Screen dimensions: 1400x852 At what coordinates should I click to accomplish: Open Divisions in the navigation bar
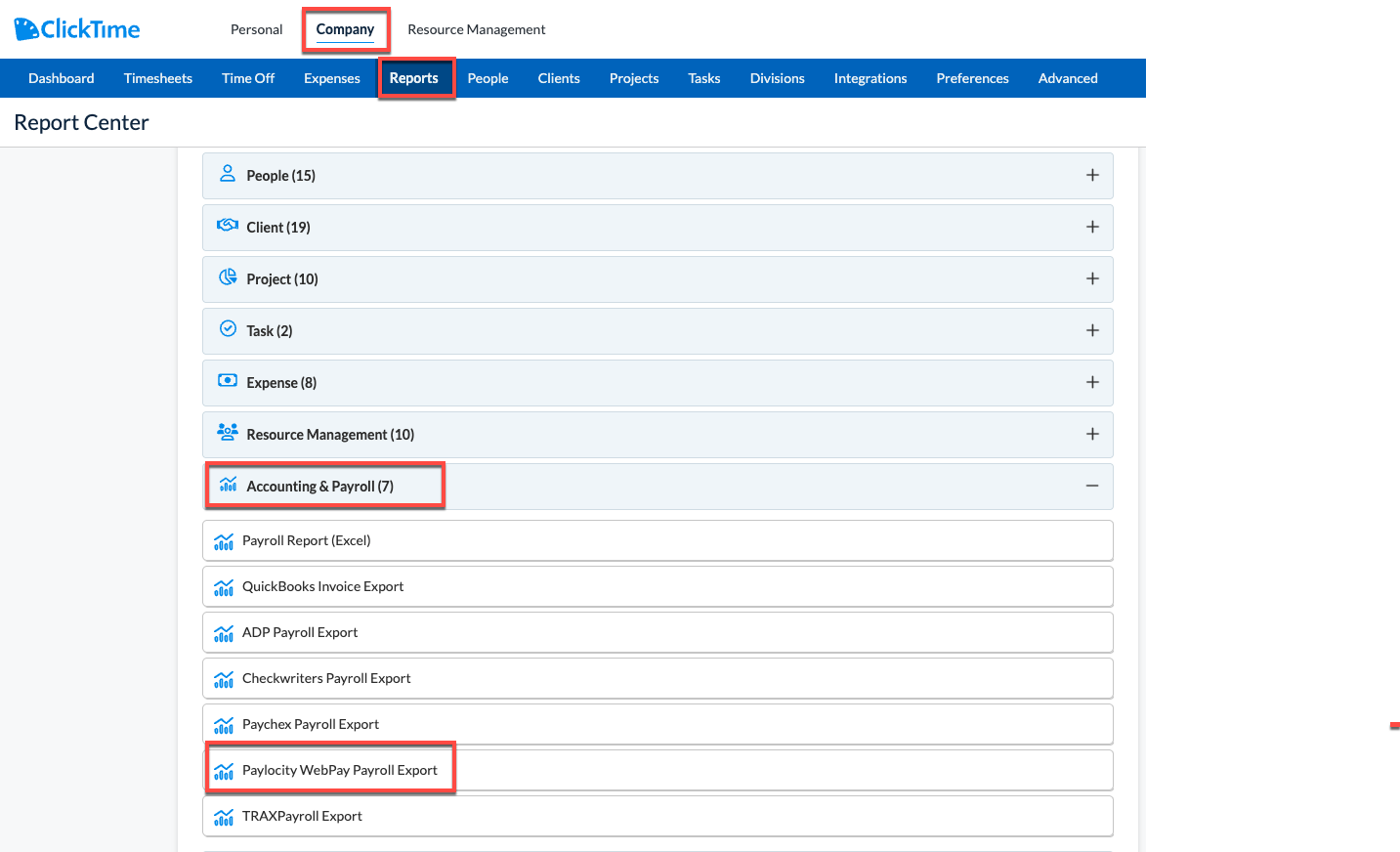778,78
